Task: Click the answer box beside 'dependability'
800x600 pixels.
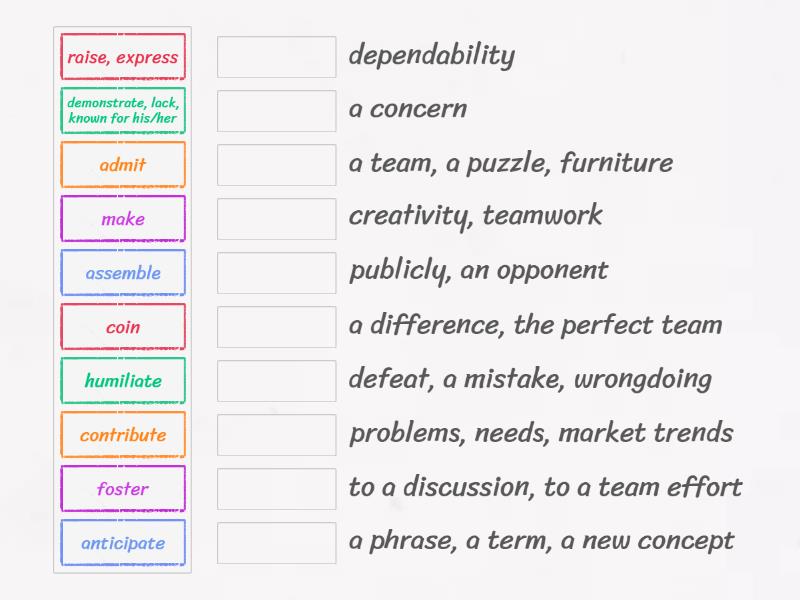Action: click(276, 57)
